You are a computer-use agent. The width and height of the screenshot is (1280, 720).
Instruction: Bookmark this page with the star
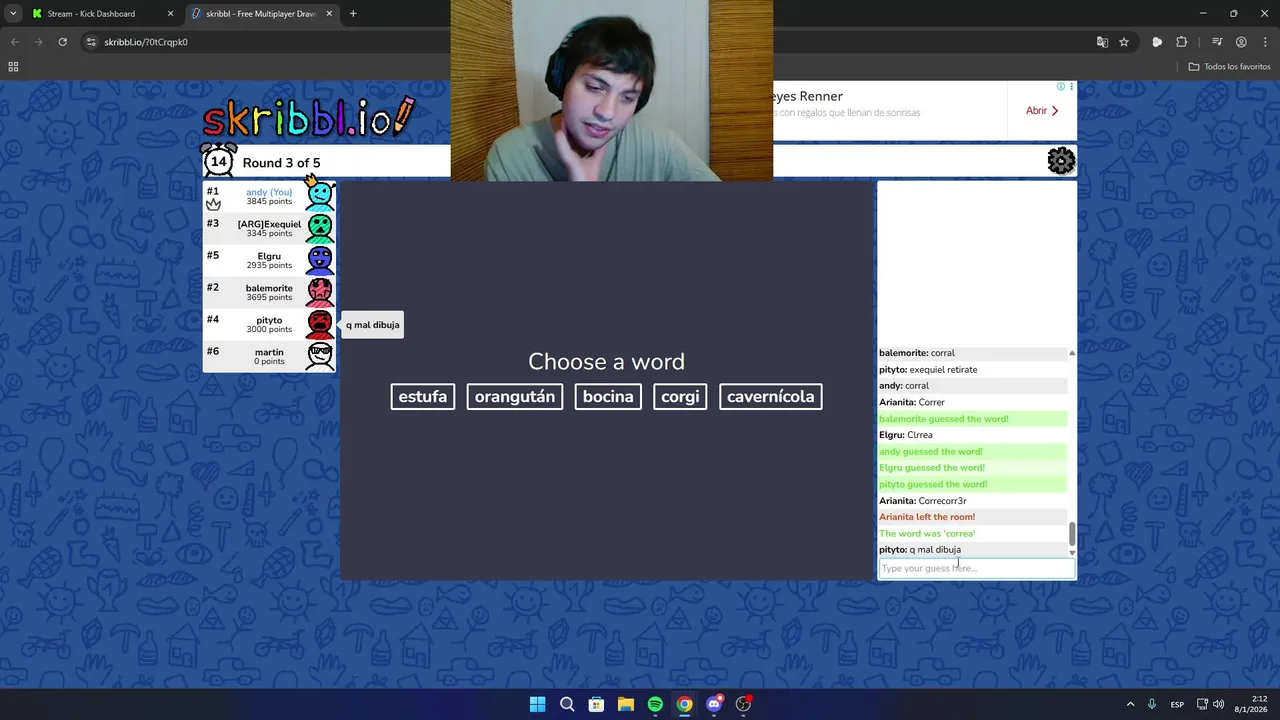1124,42
